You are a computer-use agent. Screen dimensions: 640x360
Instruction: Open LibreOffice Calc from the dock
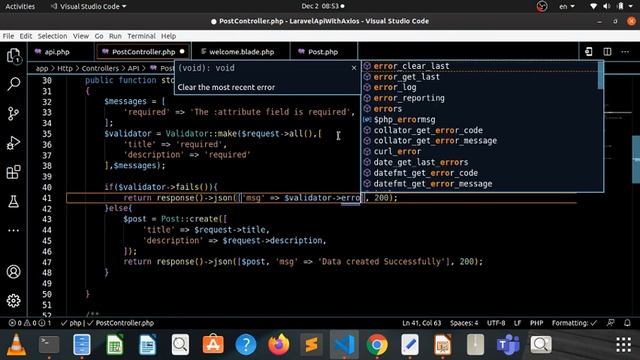click(115, 345)
